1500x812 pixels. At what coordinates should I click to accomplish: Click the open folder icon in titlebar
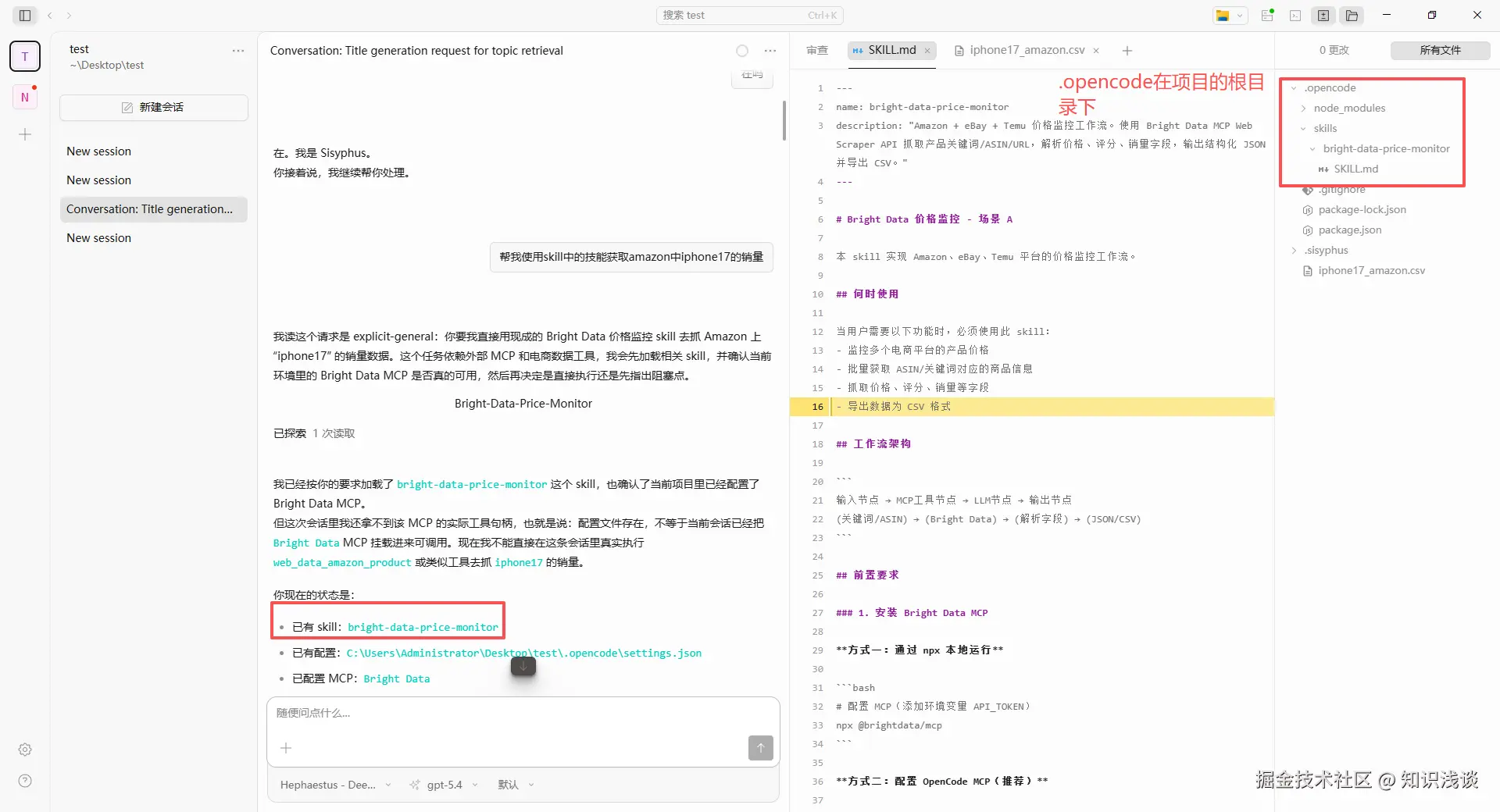click(x=1352, y=16)
